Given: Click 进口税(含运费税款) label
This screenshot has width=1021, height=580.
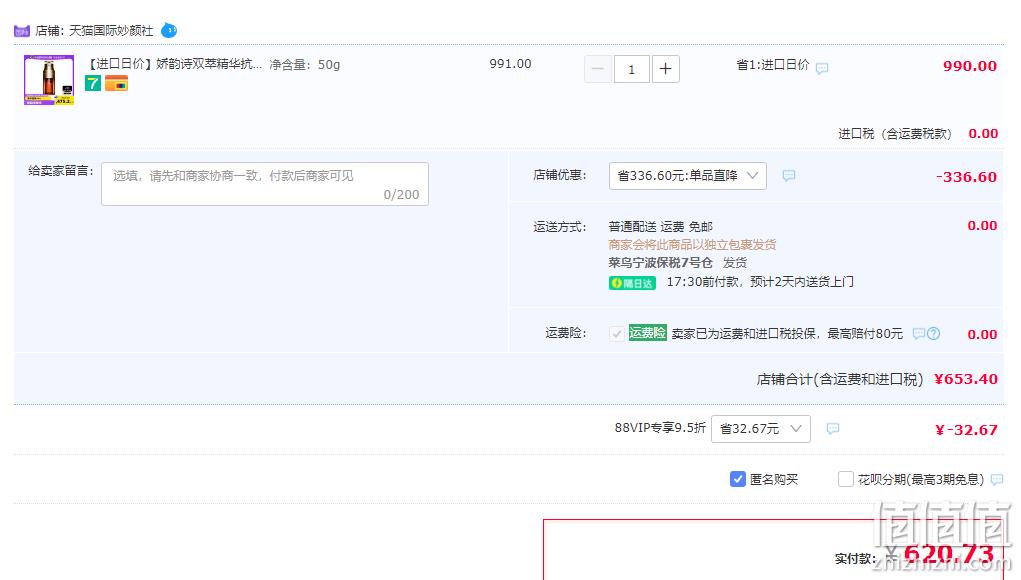Looking at the screenshot, I should [x=894, y=133].
